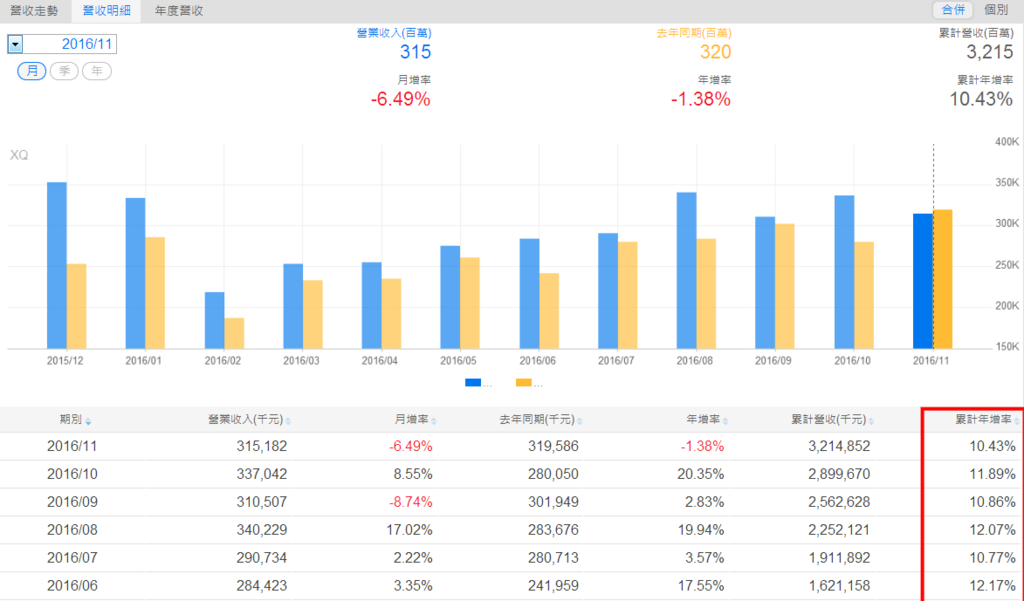
Task: Select the 2016/11 row period cell
Action: [x=72, y=446]
